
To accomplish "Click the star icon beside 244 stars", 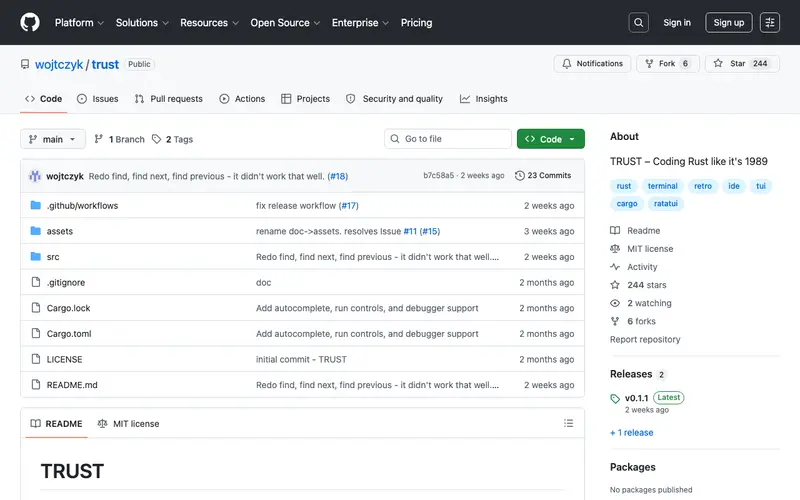I will pos(615,285).
